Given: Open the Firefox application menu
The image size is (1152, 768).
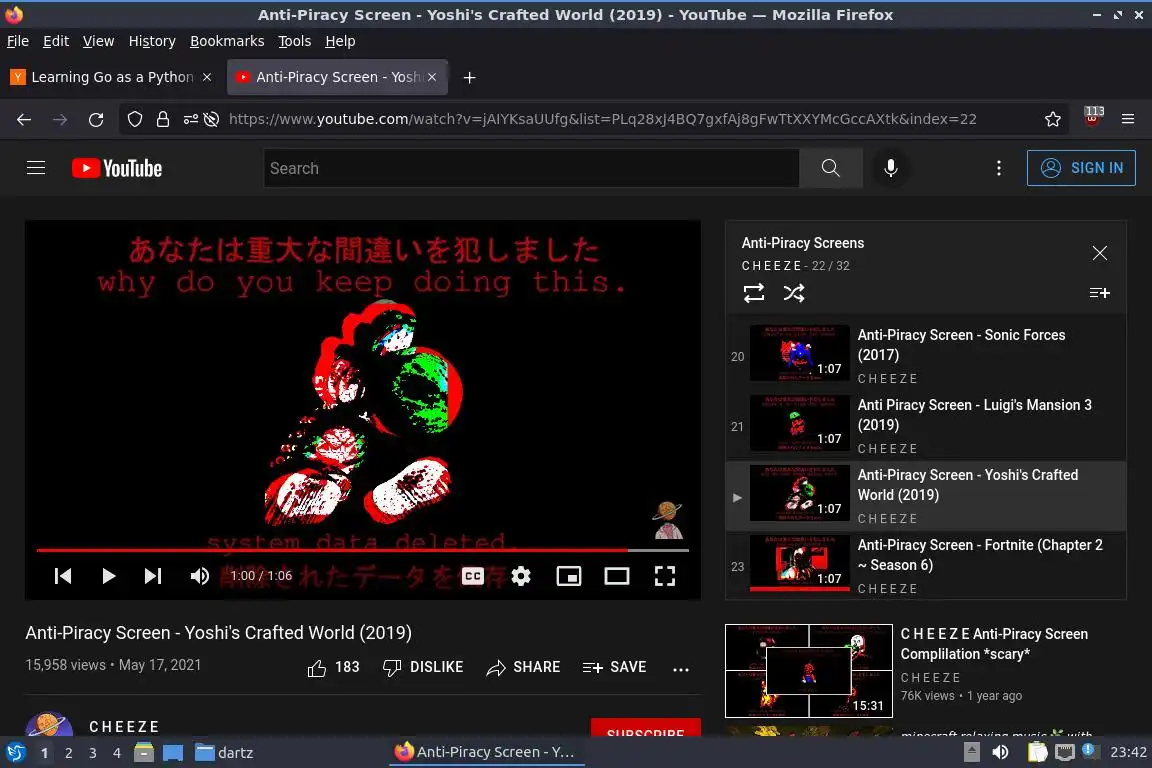Looking at the screenshot, I should pyautogui.click(x=1128, y=119).
